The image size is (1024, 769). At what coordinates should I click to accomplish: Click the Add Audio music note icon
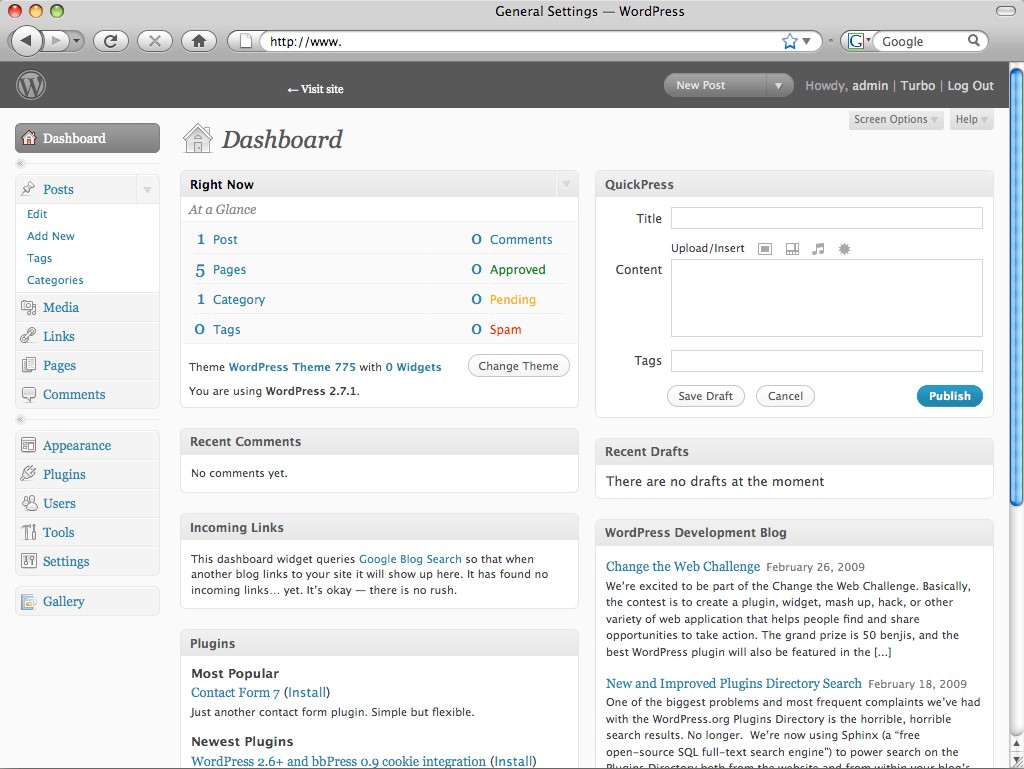818,249
